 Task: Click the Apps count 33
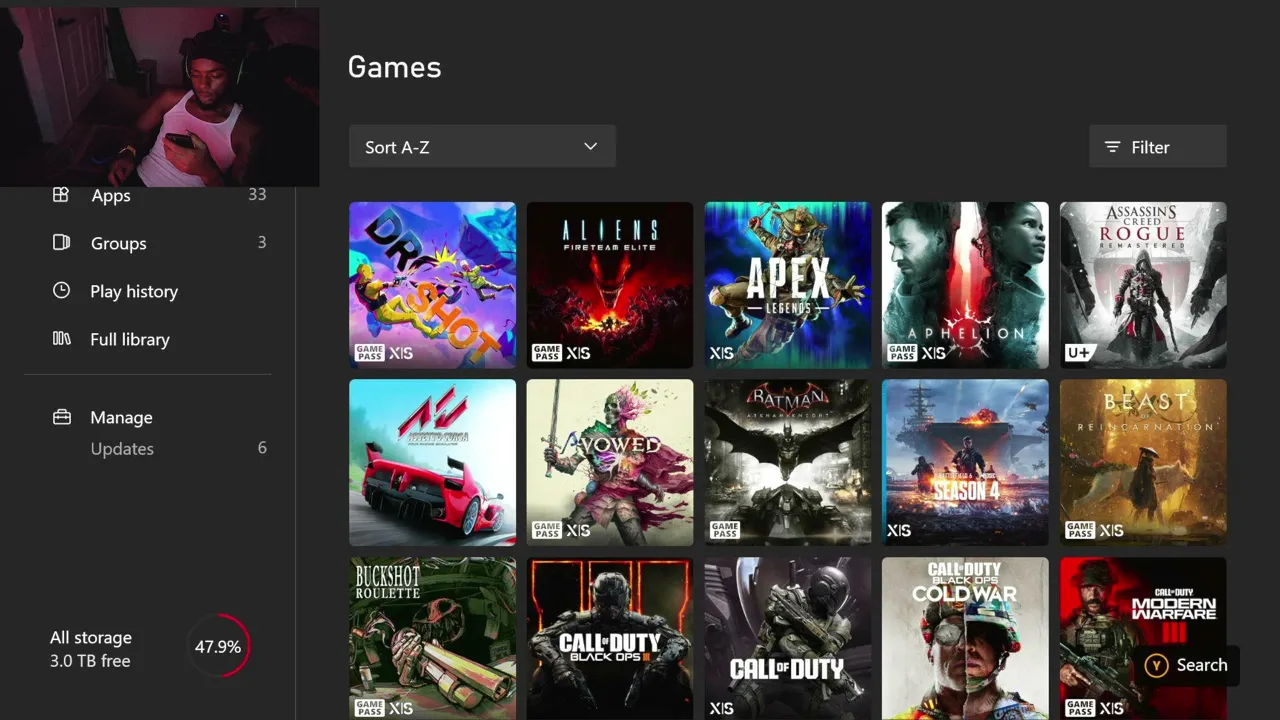(x=257, y=195)
